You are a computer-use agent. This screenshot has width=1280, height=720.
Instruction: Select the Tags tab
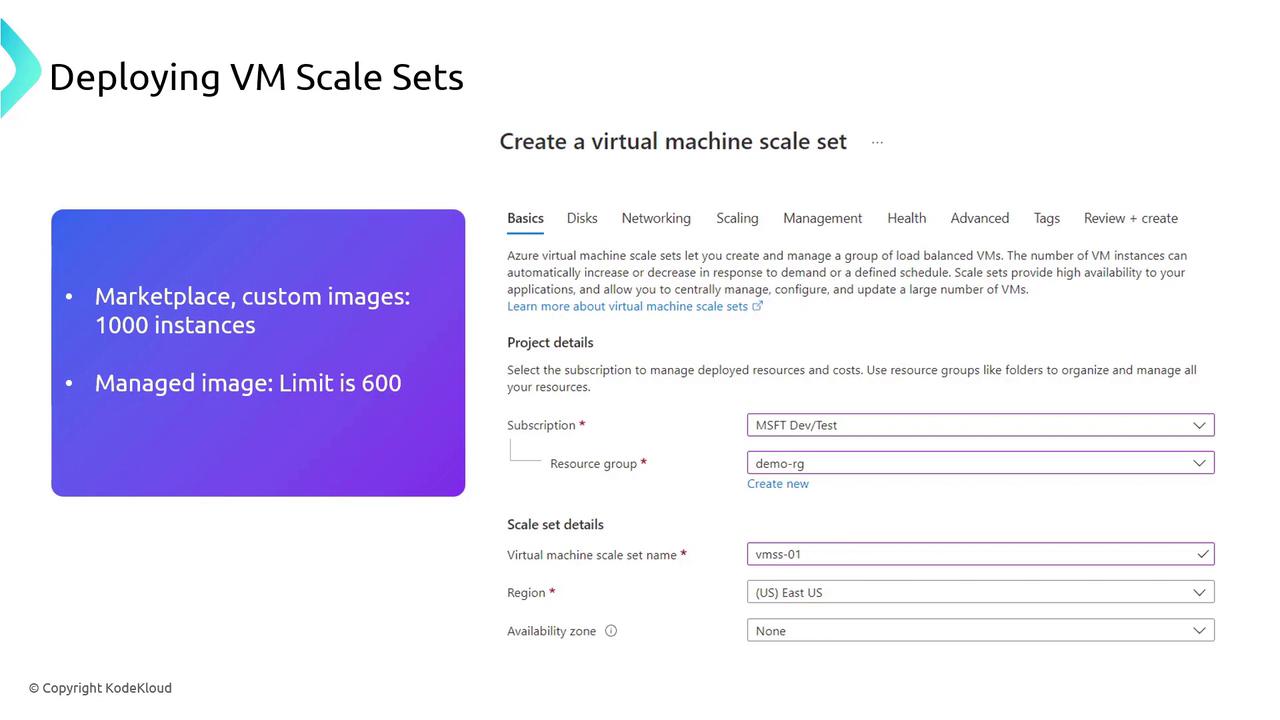[1046, 218]
